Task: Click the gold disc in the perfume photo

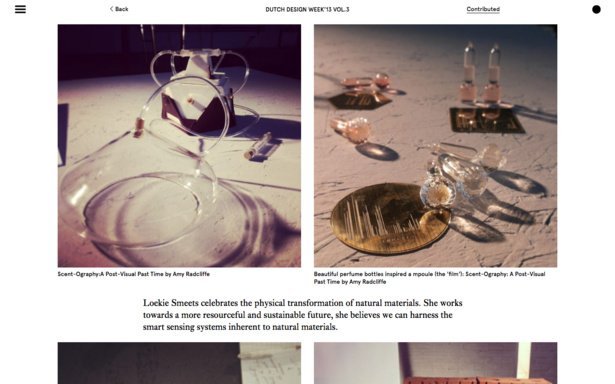Action: [x=388, y=218]
